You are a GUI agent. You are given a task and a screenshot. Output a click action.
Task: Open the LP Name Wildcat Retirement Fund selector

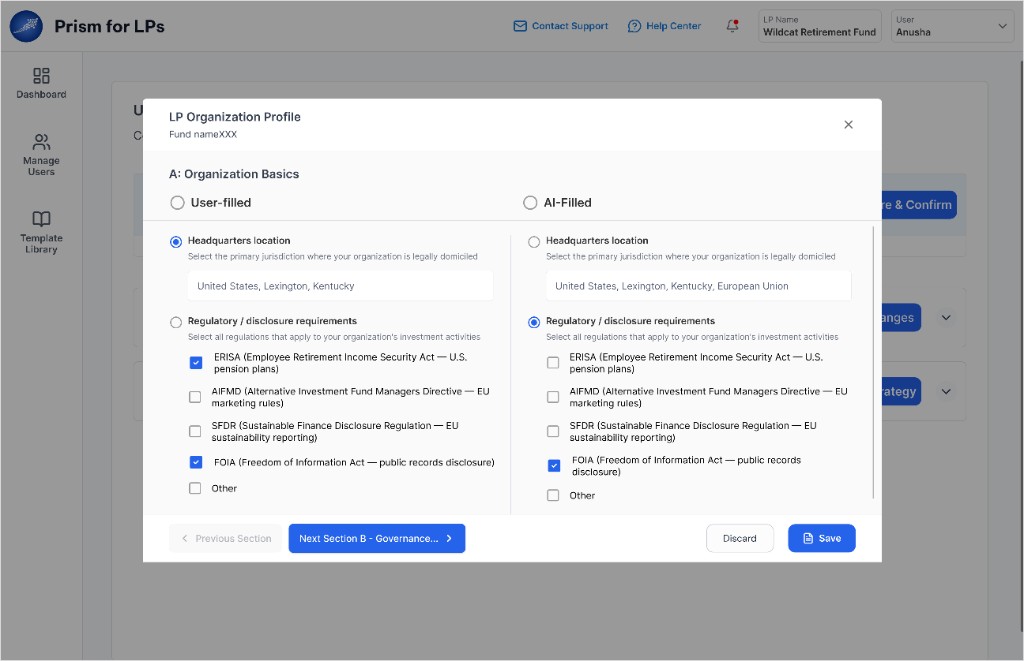coord(820,26)
